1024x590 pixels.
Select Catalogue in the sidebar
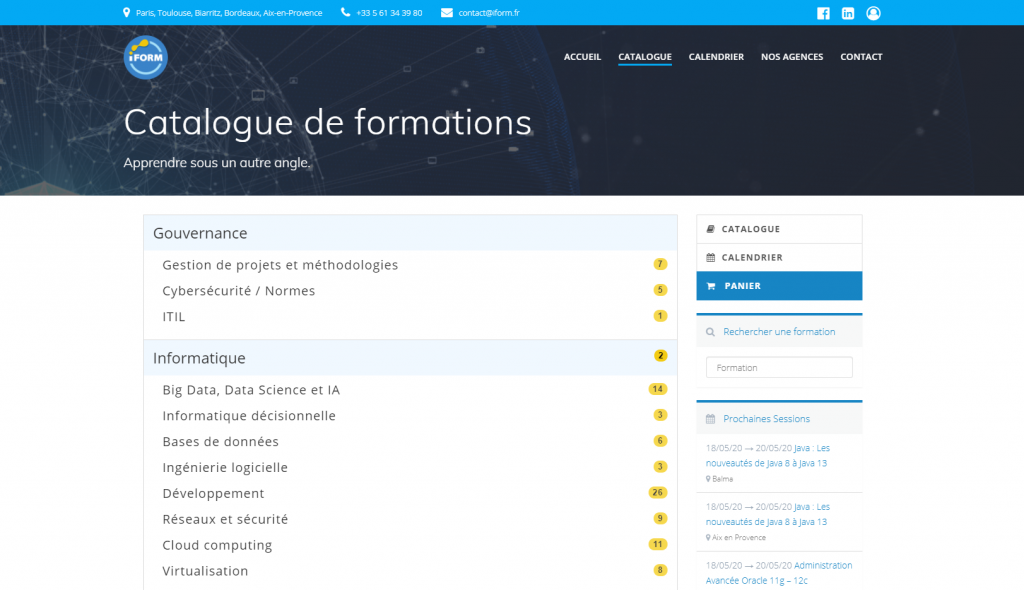(x=779, y=229)
